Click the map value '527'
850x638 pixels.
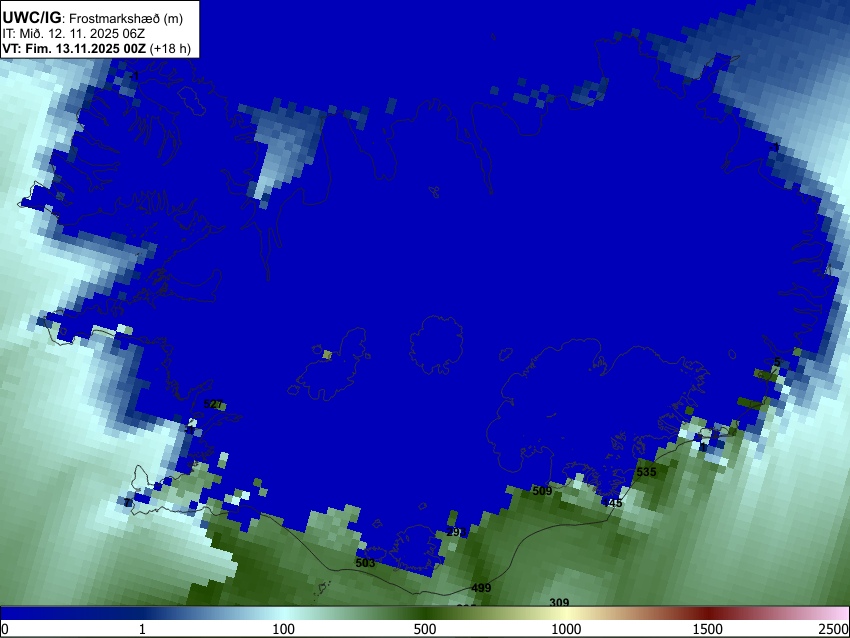point(213,404)
